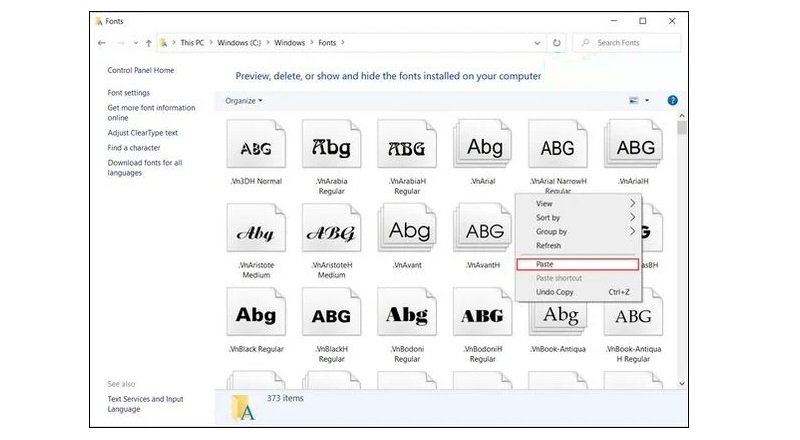Go back with the Back arrow
This screenshot has width=800, height=440.
coord(102,43)
